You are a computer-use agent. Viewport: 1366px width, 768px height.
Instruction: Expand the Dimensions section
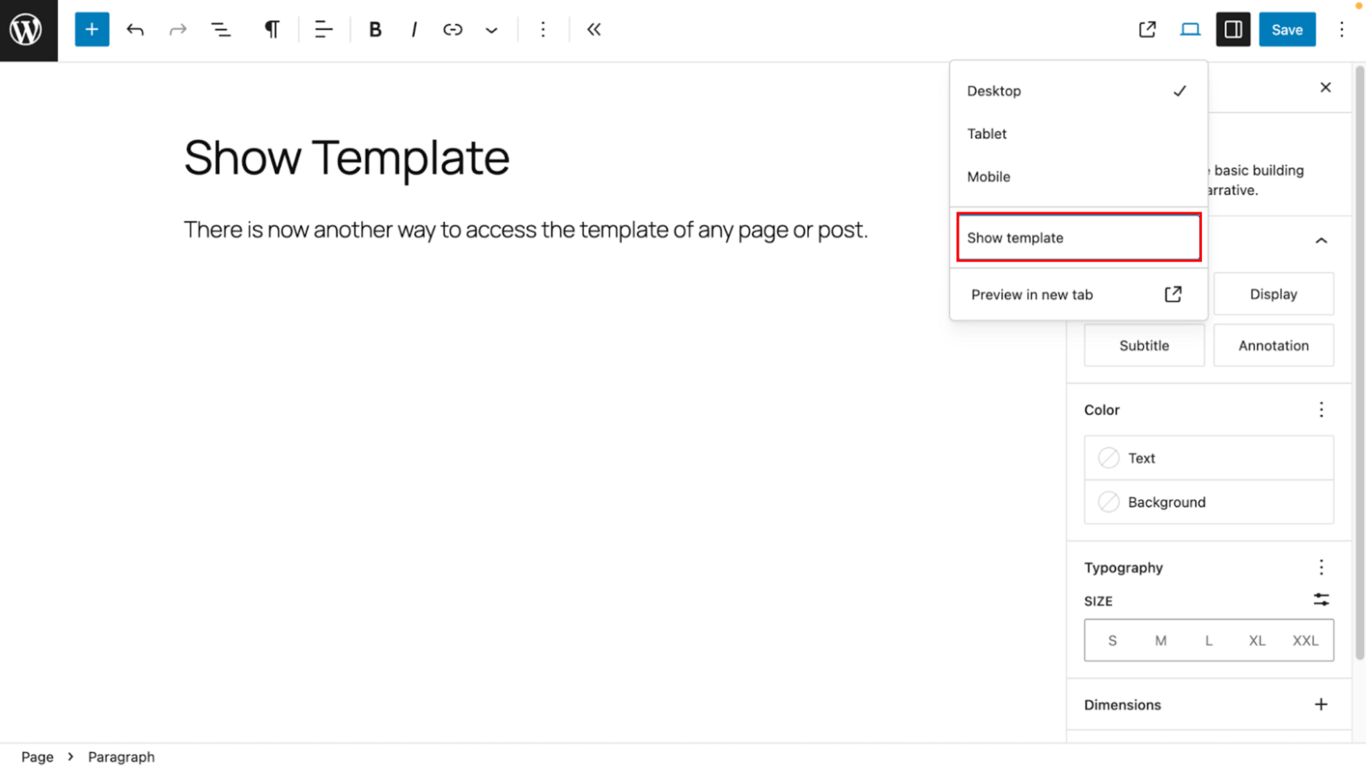[1321, 704]
